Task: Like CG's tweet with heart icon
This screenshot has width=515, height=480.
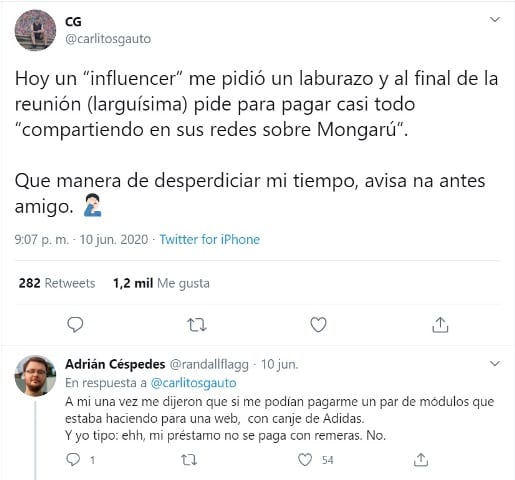Action: coord(318,325)
